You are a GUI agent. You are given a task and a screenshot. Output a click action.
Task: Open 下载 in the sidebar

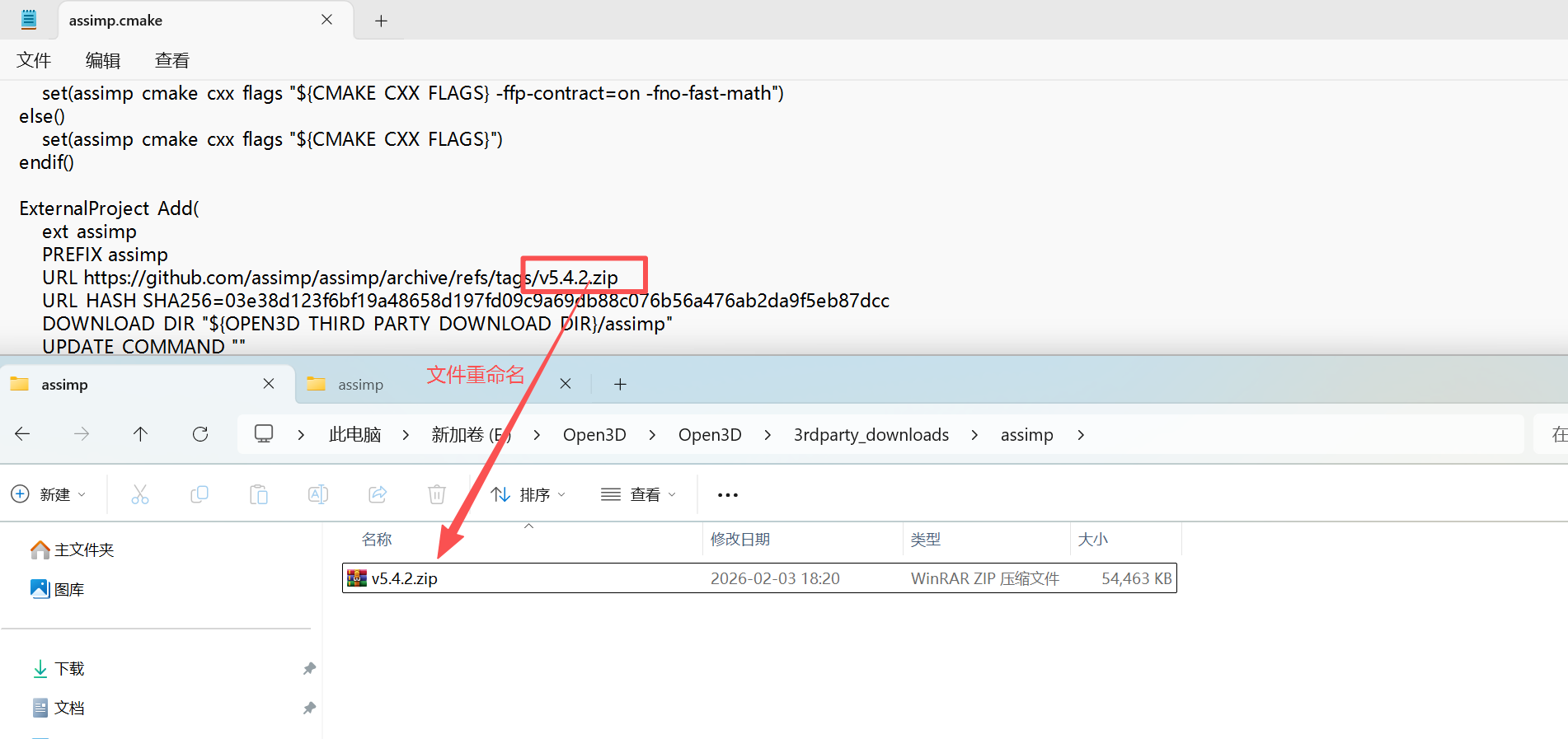point(58,668)
